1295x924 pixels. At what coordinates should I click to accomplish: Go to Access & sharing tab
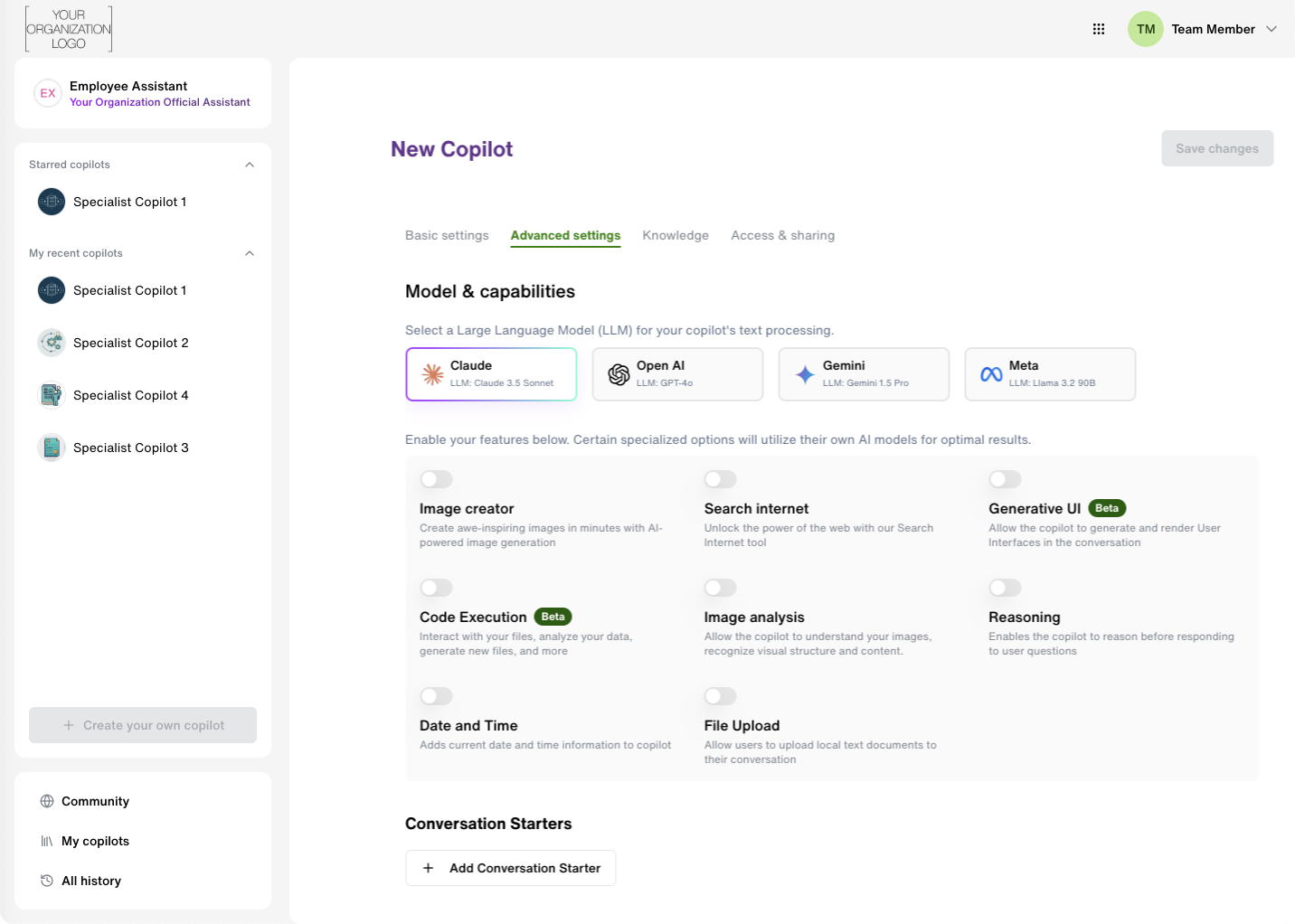point(783,235)
